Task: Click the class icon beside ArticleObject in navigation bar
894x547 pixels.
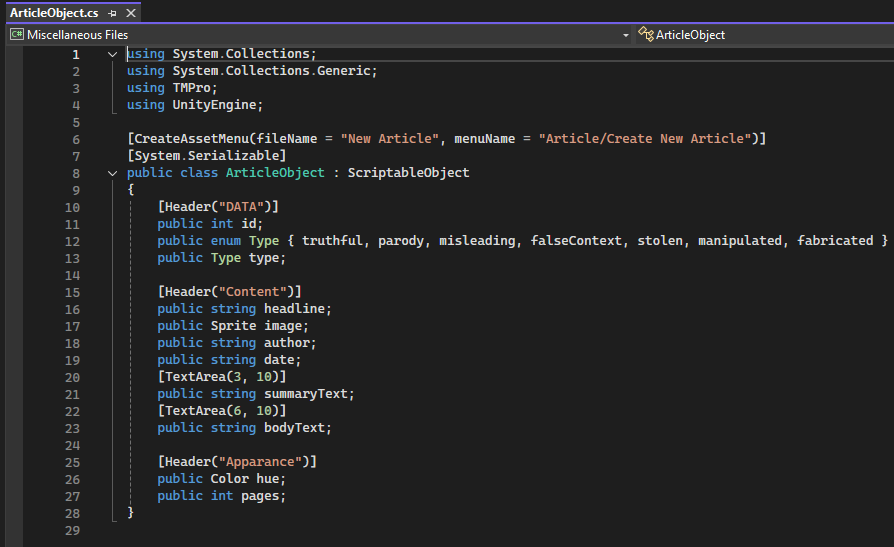Action: coord(645,35)
